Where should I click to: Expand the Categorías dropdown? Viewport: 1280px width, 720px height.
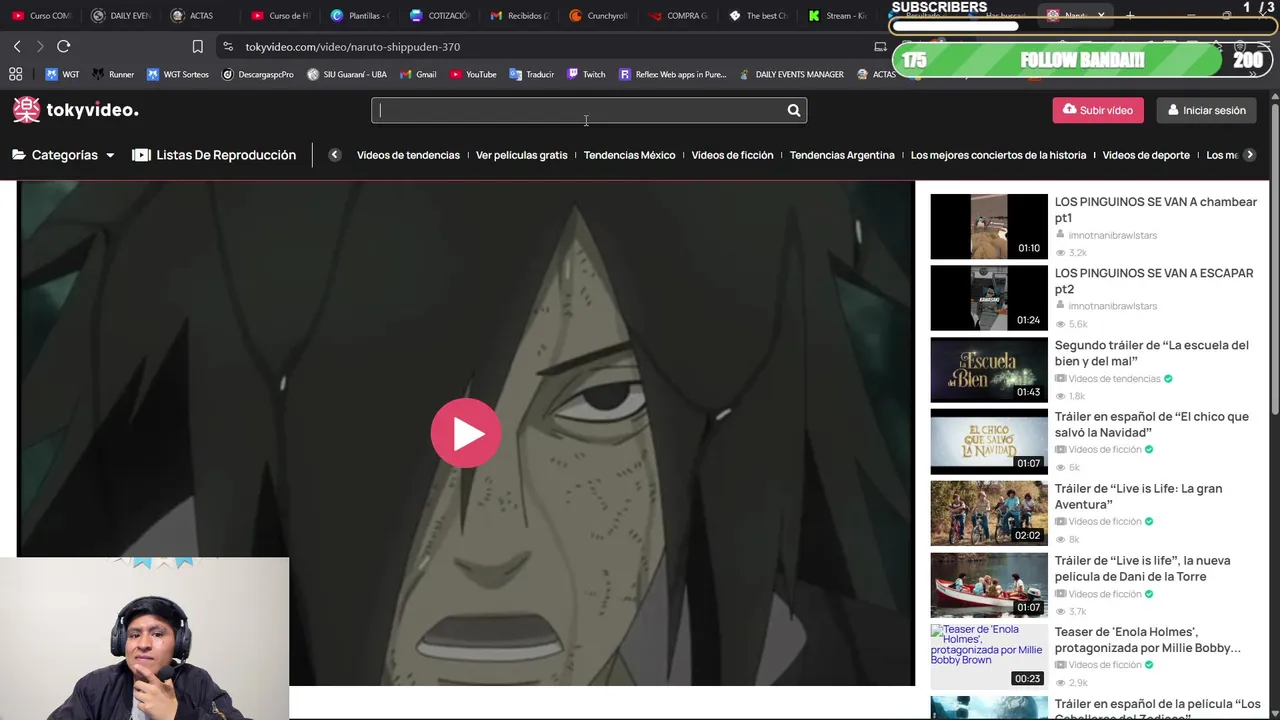point(63,155)
